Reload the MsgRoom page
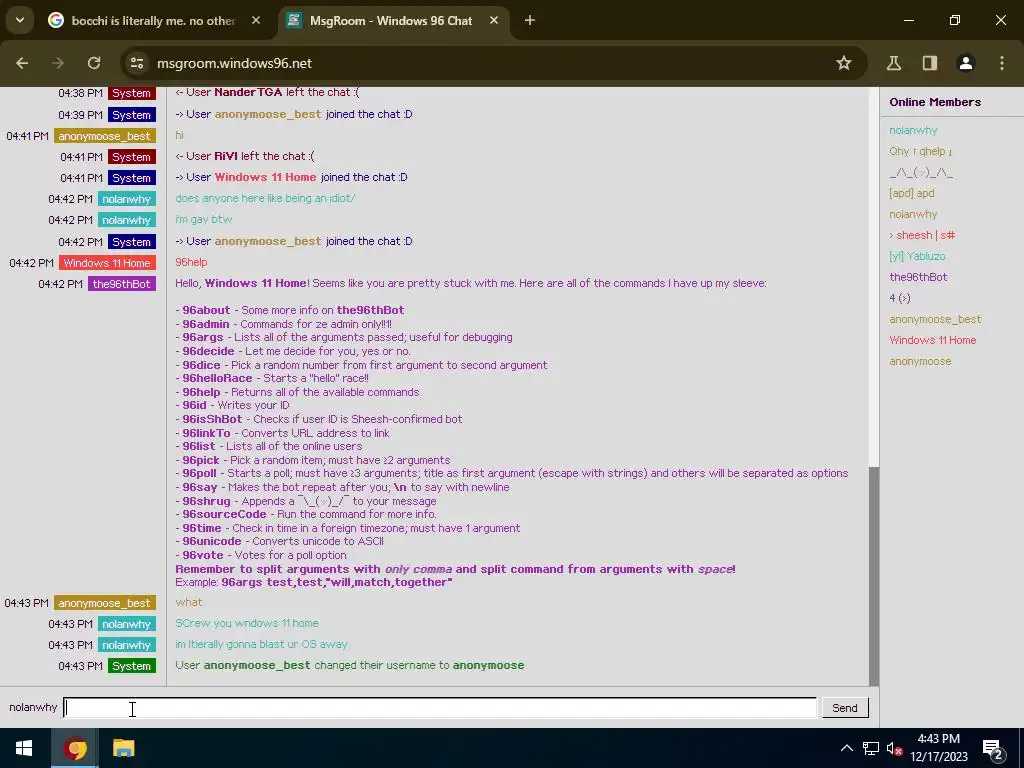The width and height of the screenshot is (1024, 768). [x=94, y=63]
